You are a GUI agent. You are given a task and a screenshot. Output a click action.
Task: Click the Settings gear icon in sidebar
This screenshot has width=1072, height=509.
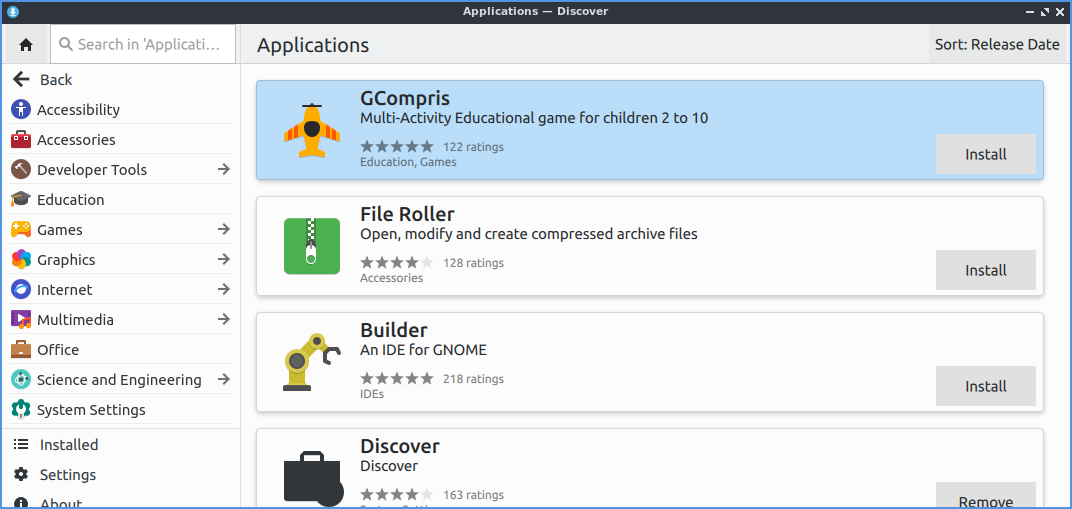[21, 475]
